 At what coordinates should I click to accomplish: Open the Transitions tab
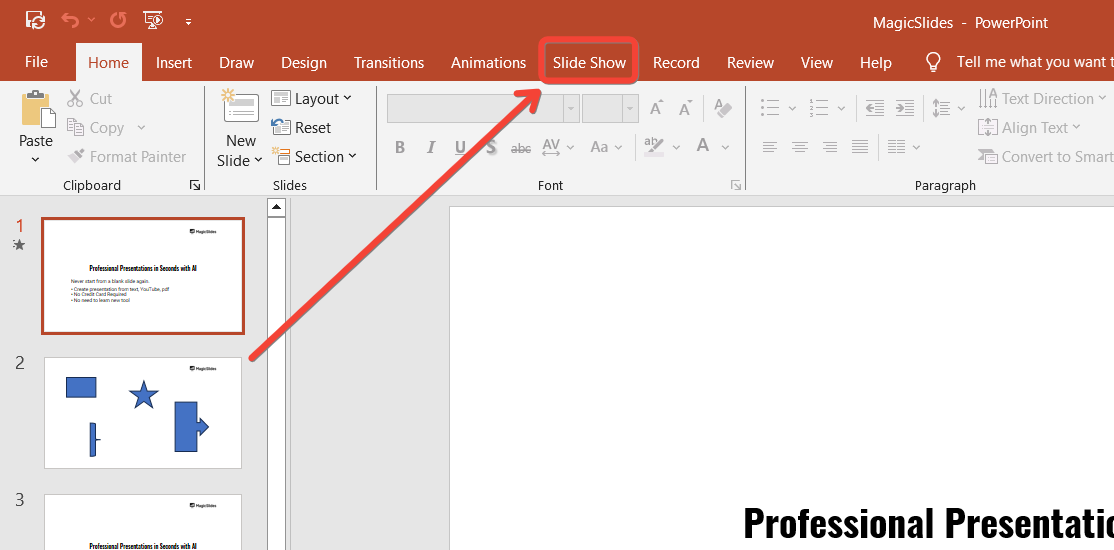389,63
